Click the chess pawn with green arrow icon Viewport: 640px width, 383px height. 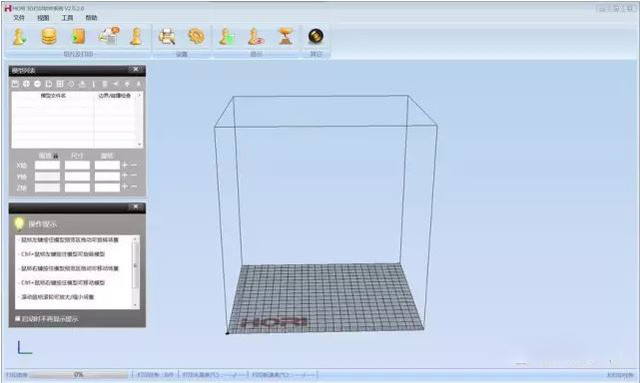coord(19,37)
